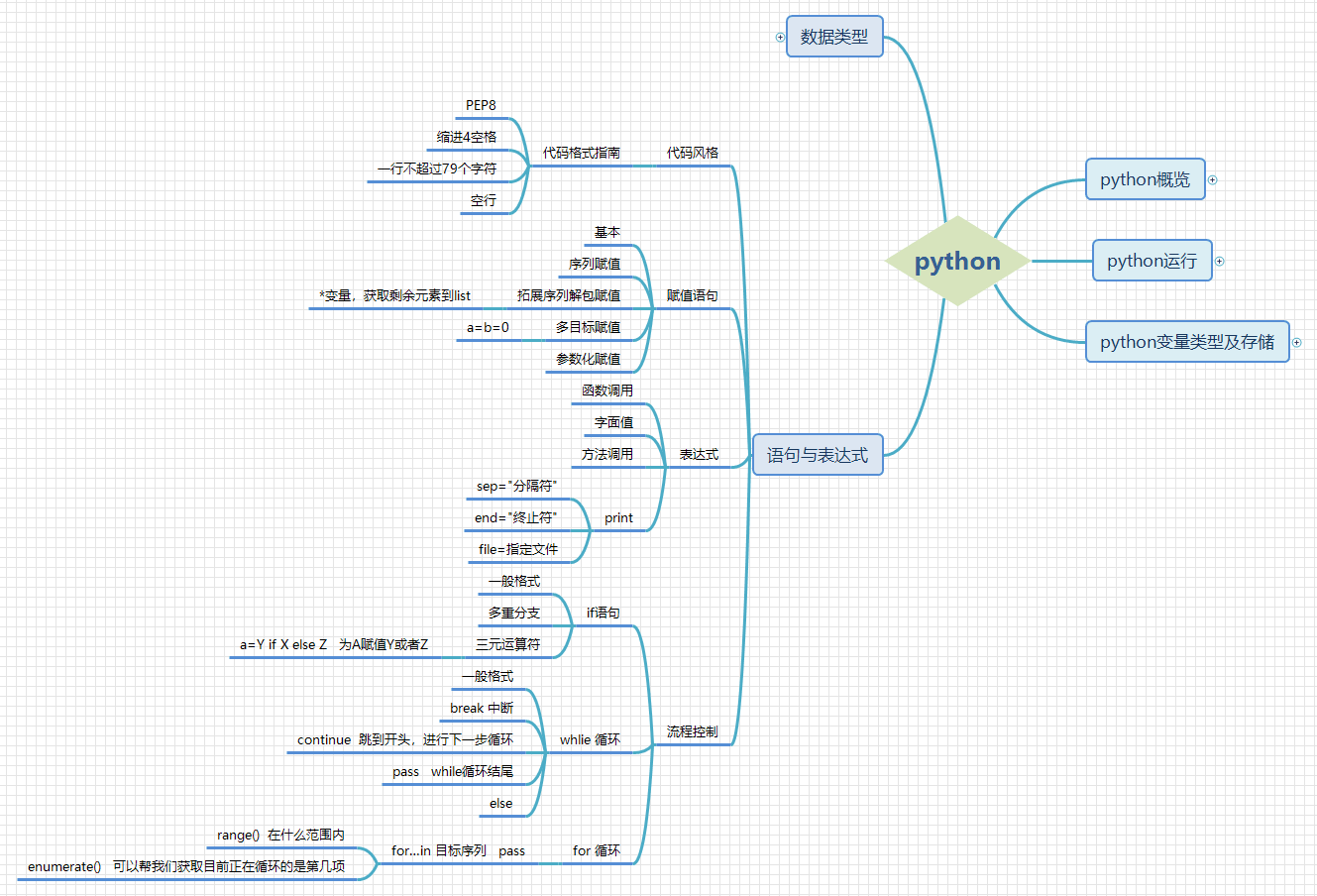1317x896 pixels.
Task: Click the for 循环 subtopic
Action: pos(597,850)
